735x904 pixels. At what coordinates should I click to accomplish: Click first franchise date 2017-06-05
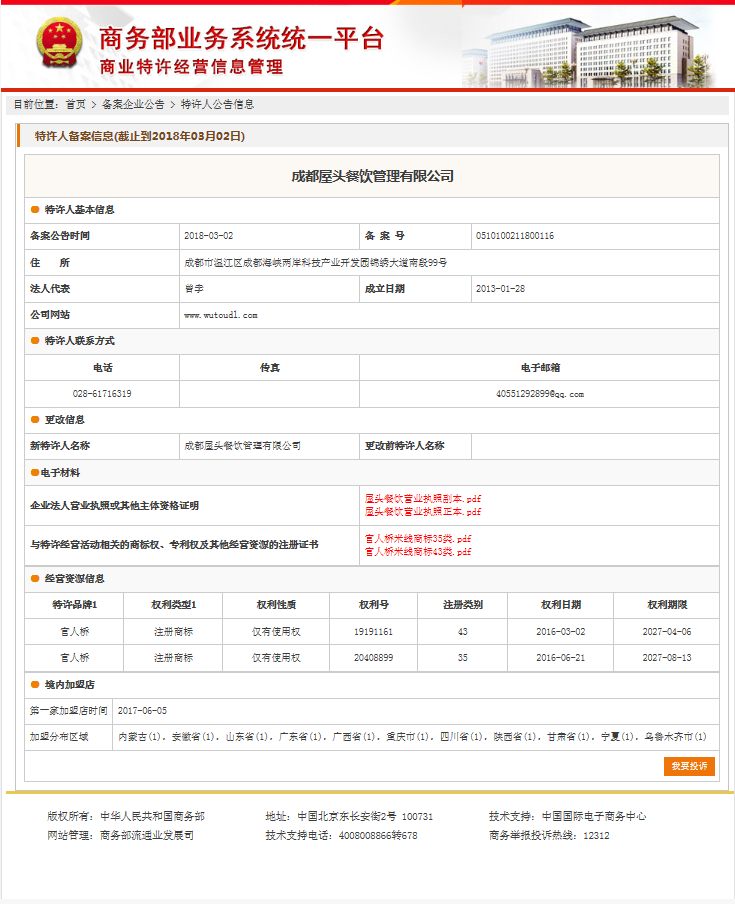(142, 711)
